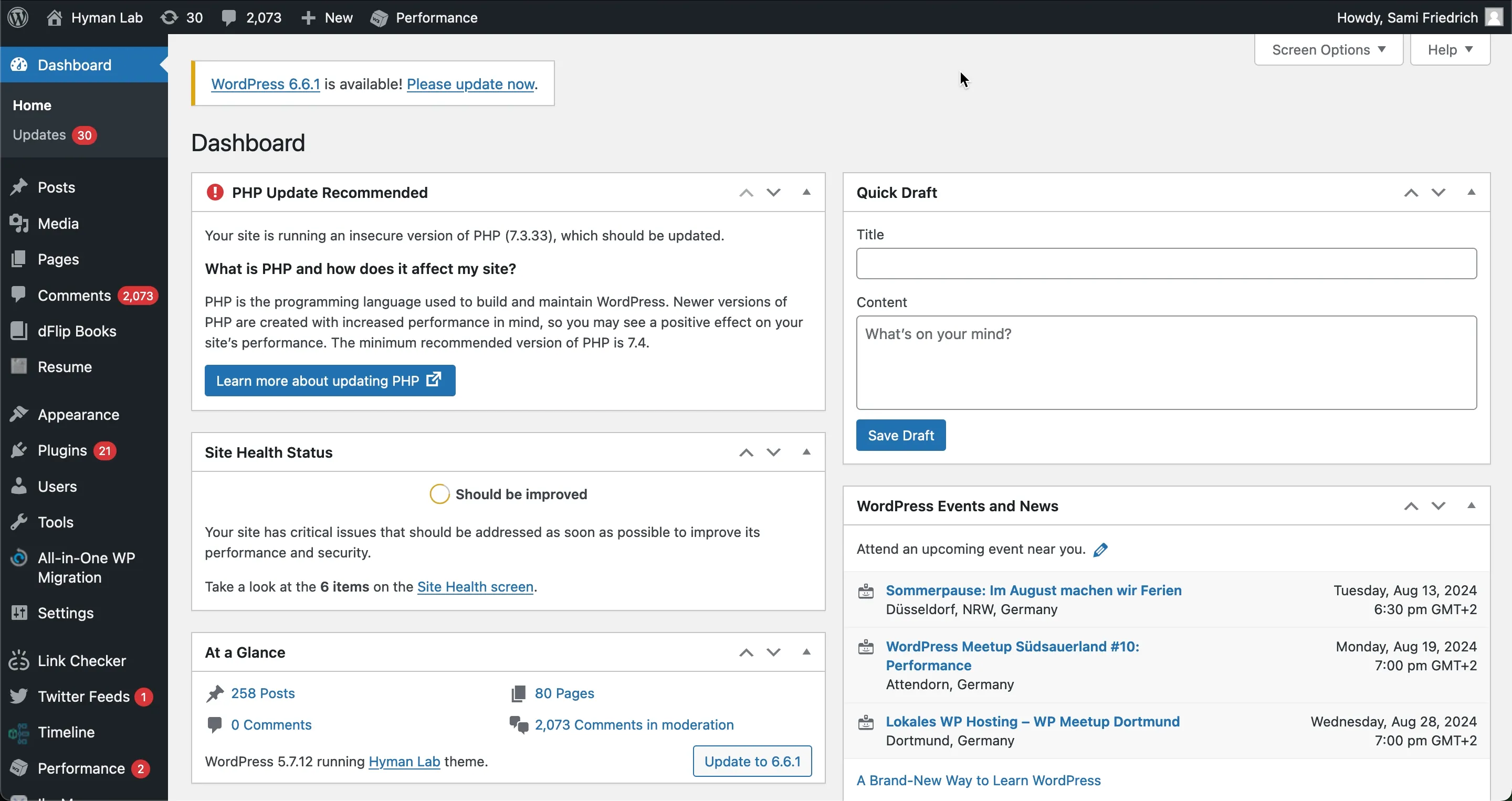Click WordPress 6.6.1 link in notice
1512x801 pixels.
(265, 84)
